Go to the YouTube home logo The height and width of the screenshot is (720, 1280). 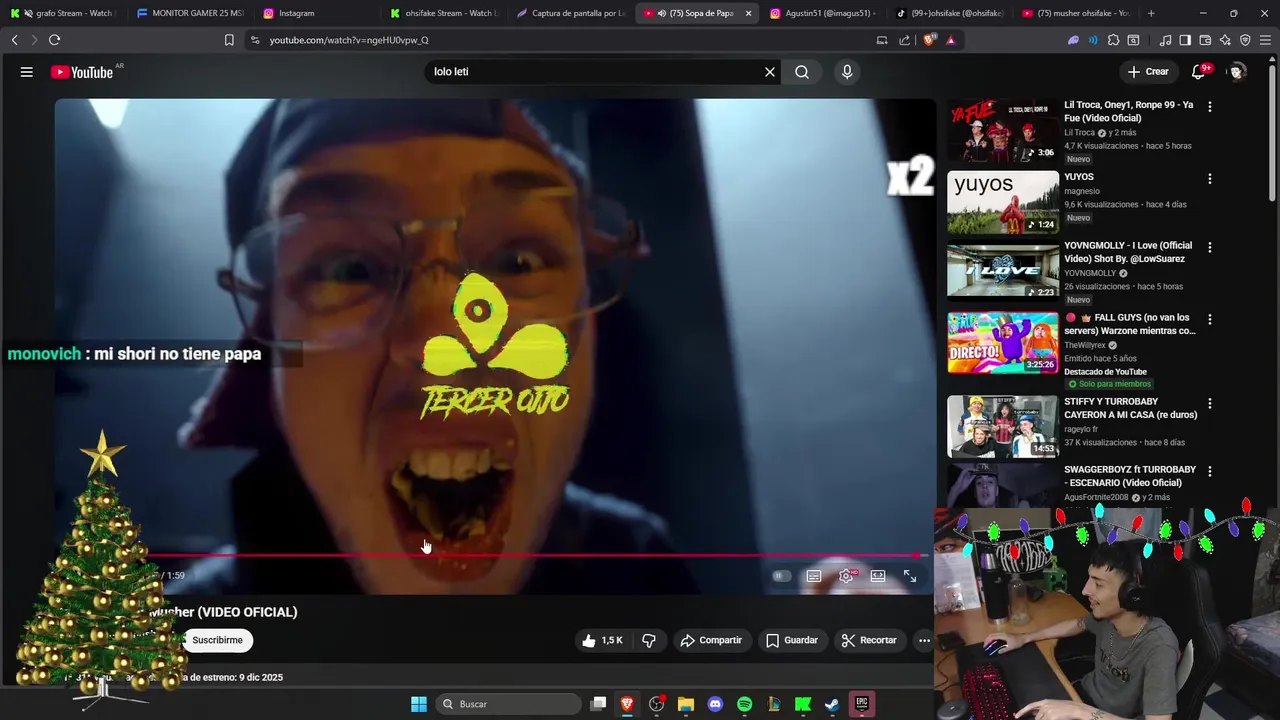(82, 72)
